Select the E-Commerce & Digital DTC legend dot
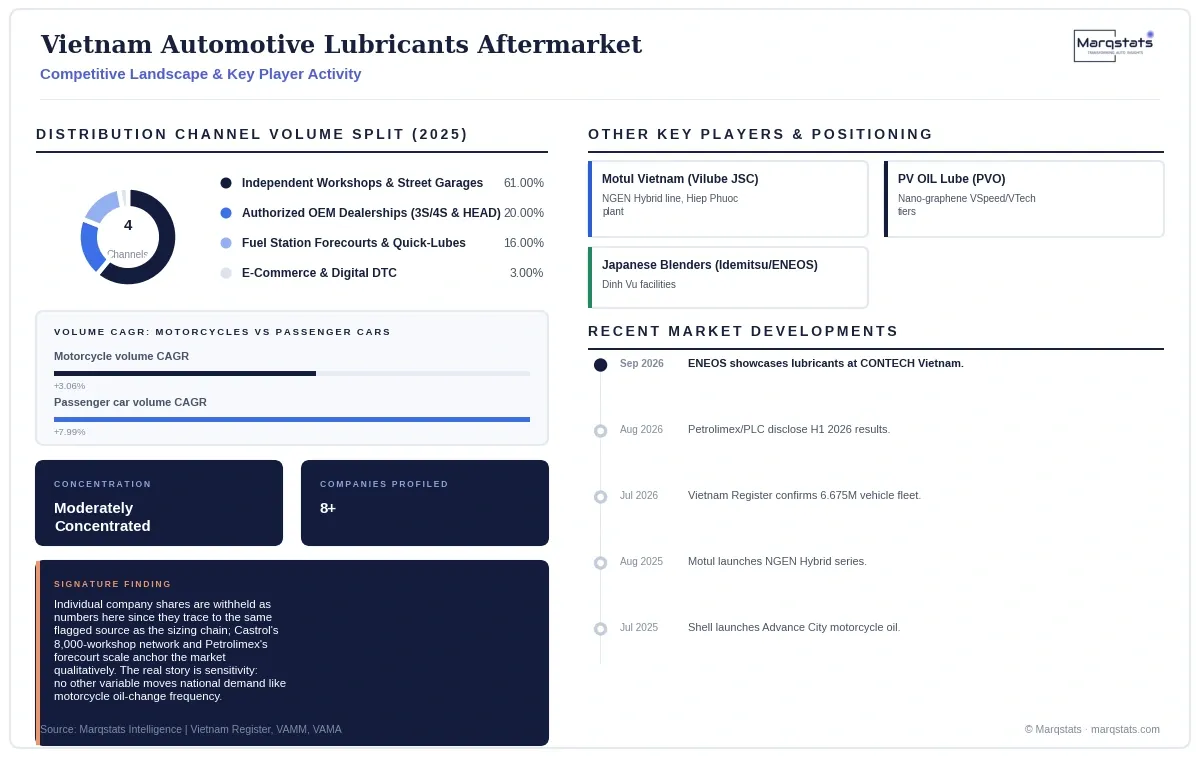Screen dimensions: 1200x758 click(x=226, y=273)
